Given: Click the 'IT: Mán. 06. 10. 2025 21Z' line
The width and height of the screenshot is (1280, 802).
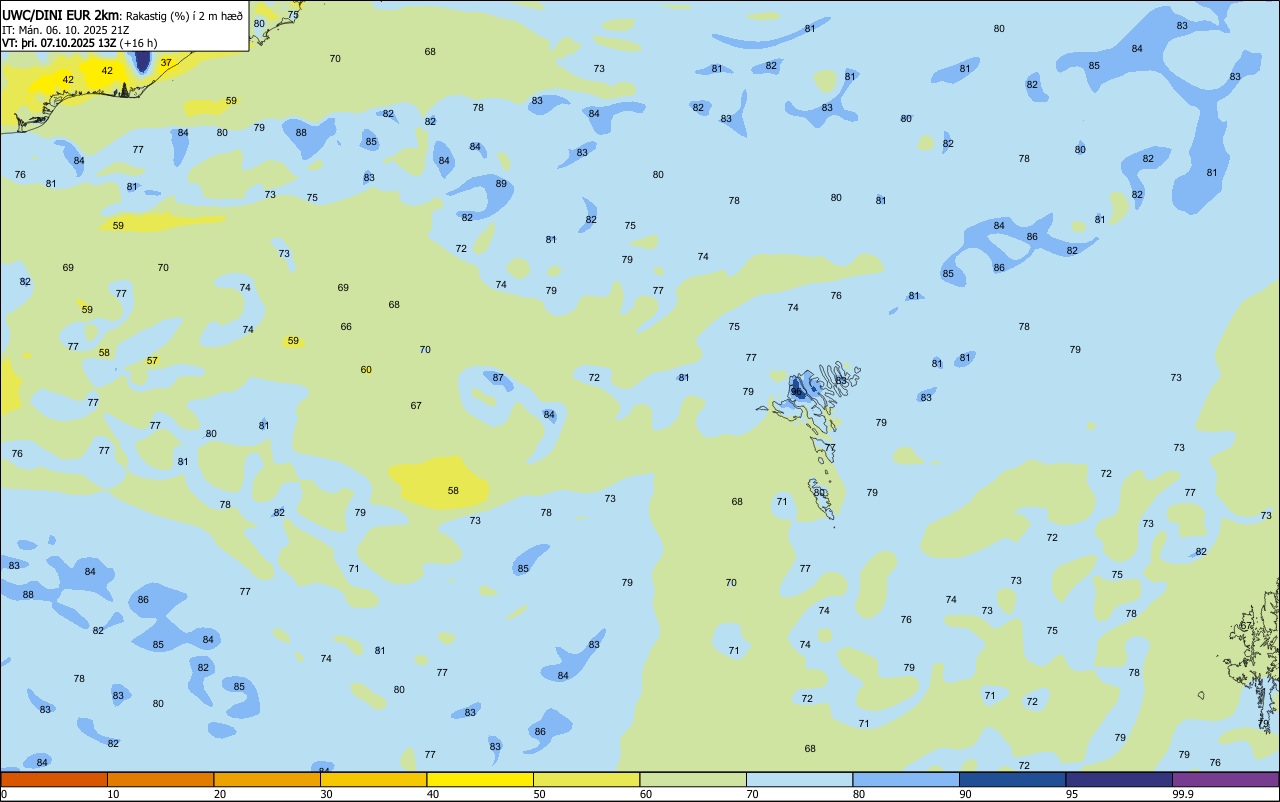Looking at the screenshot, I should coord(67,29).
